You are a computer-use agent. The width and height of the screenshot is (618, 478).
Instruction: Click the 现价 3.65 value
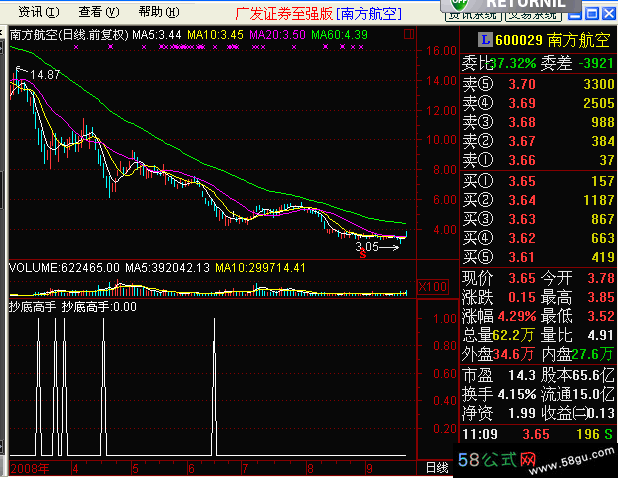coord(522,279)
